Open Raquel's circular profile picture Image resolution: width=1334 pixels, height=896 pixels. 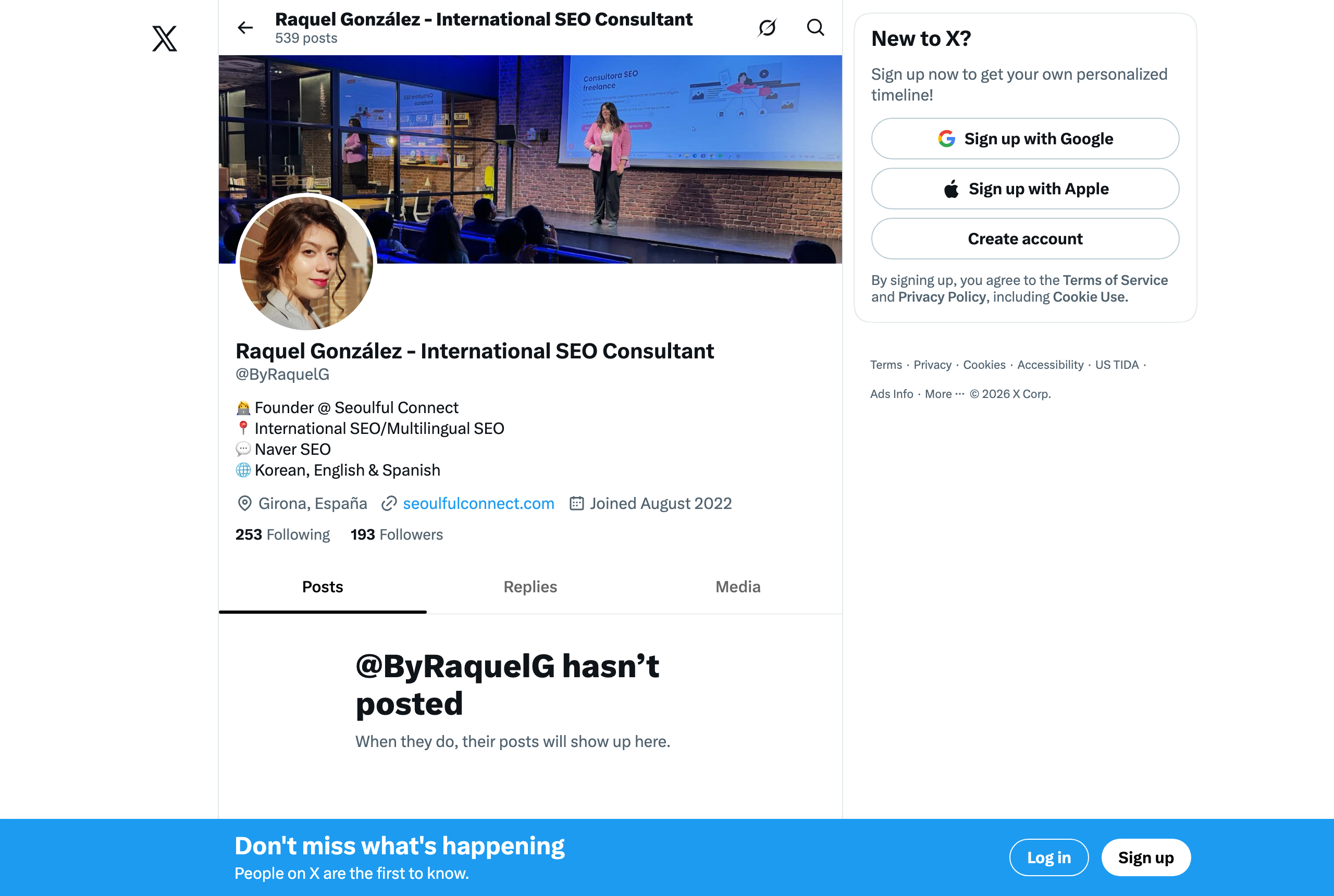pyautogui.click(x=306, y=264)
